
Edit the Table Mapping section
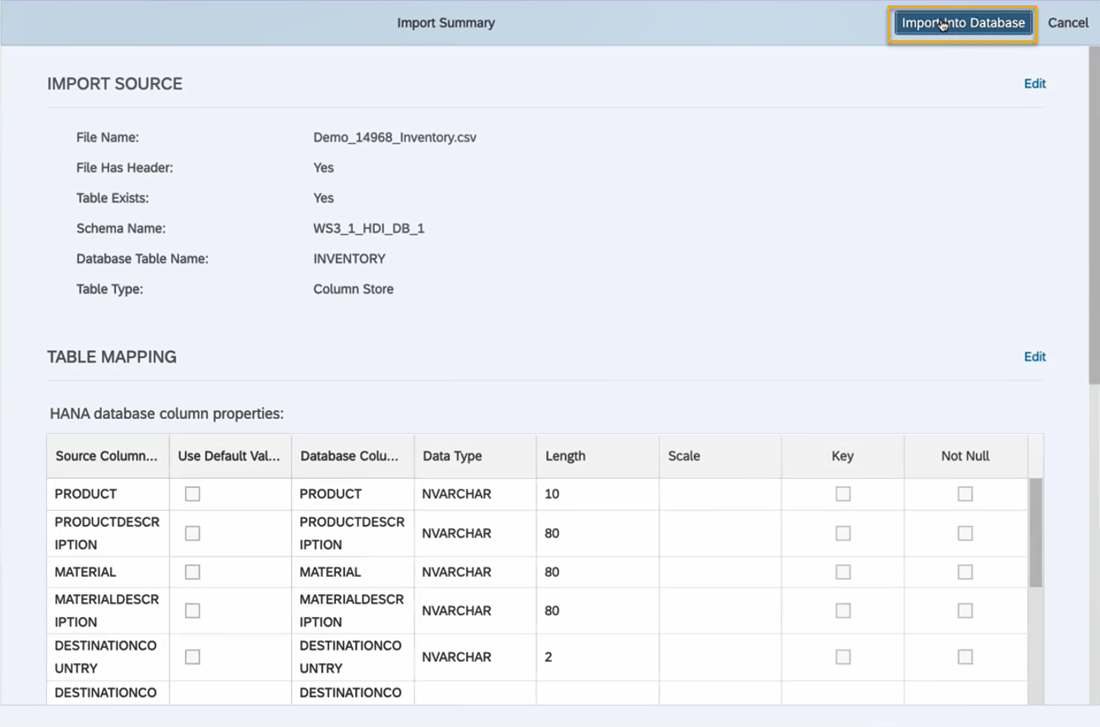coord(1035,356)
